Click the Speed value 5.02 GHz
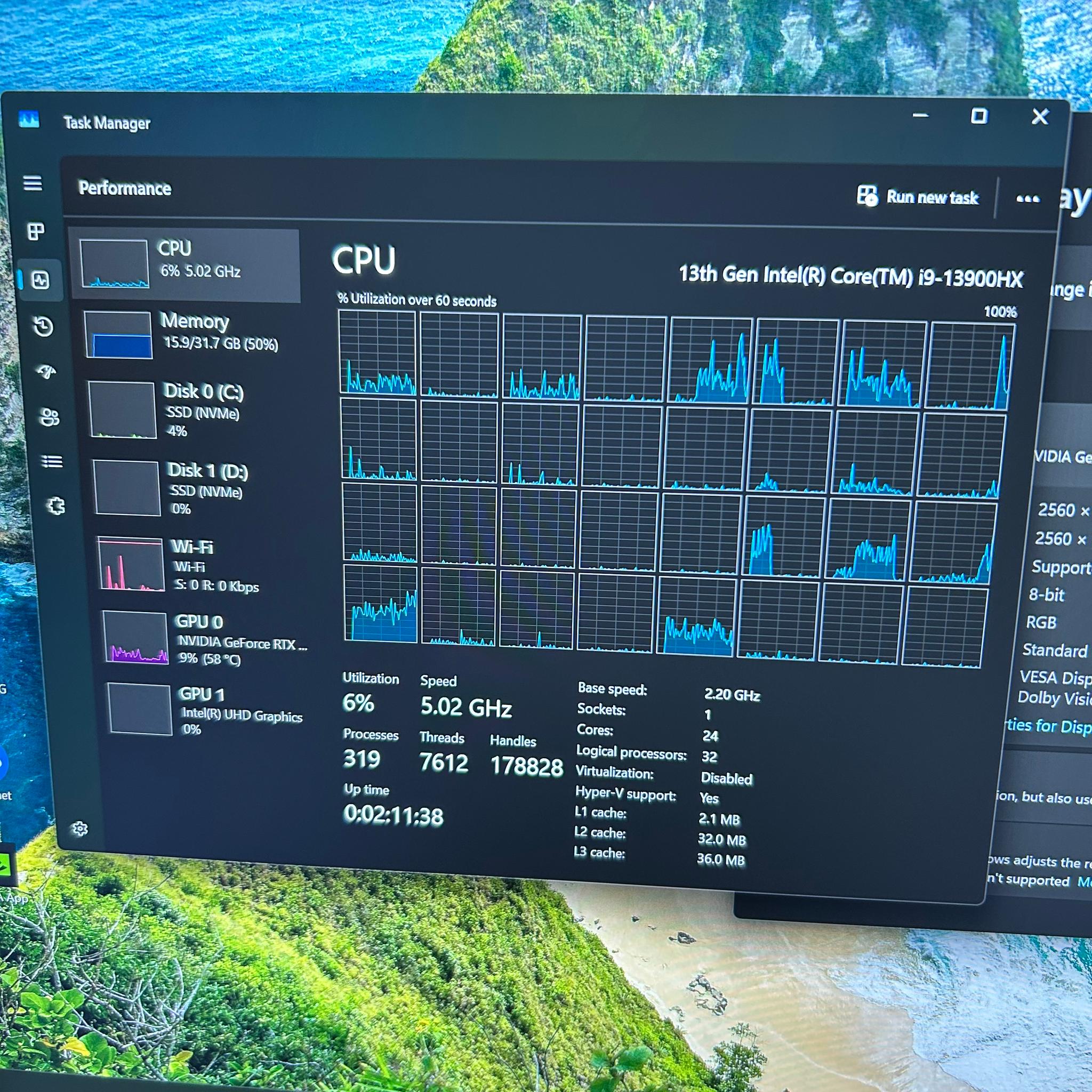The height and width of the screenshot is (1092, 1092). [x=467, y=707]
